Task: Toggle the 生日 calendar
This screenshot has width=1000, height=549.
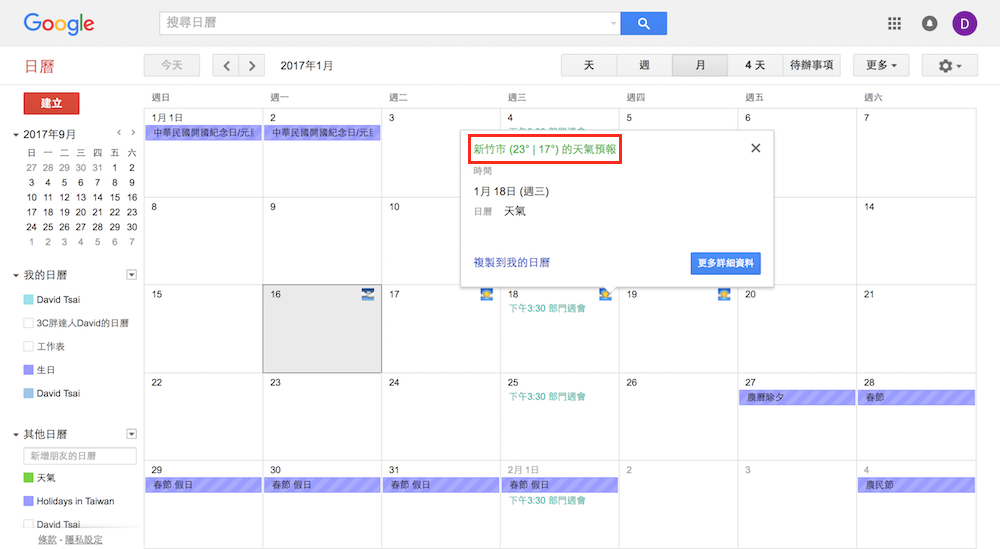Action: [28, 370]
